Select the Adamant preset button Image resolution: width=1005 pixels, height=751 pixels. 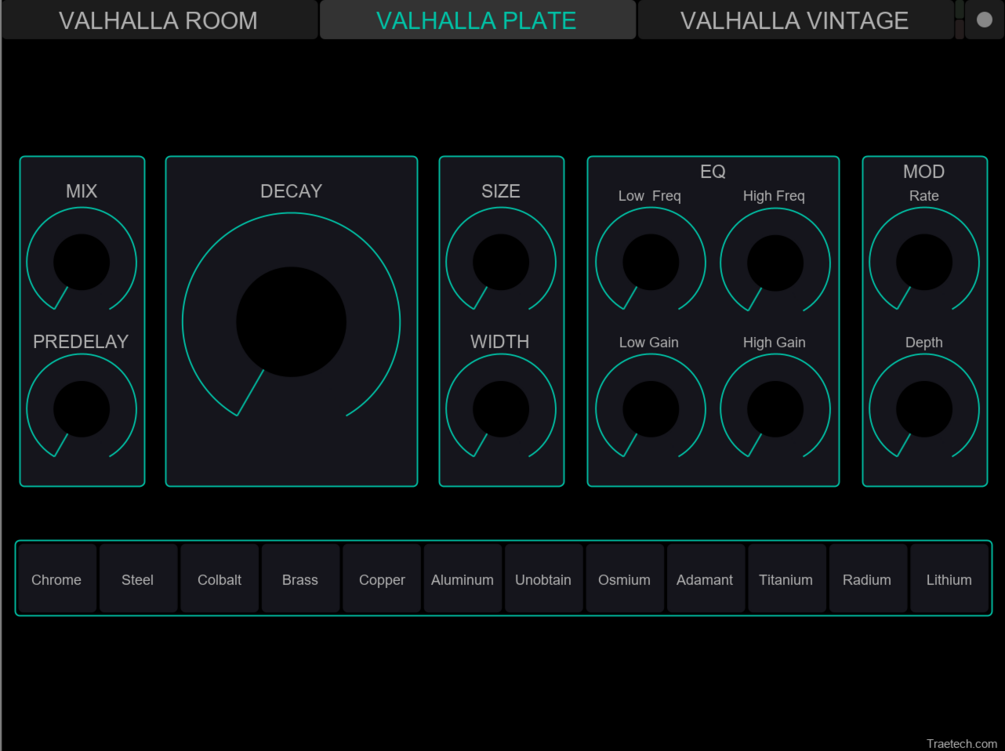point(706,579)
